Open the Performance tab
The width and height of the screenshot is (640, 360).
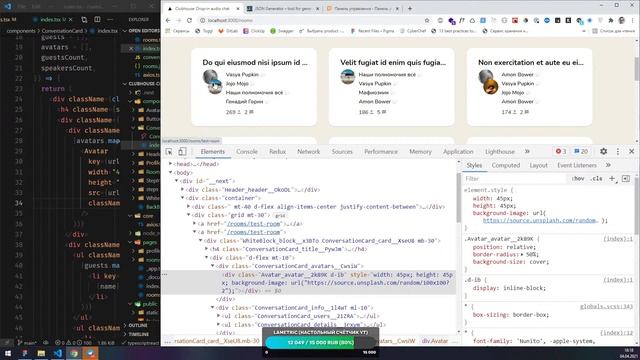click(381, 151)
